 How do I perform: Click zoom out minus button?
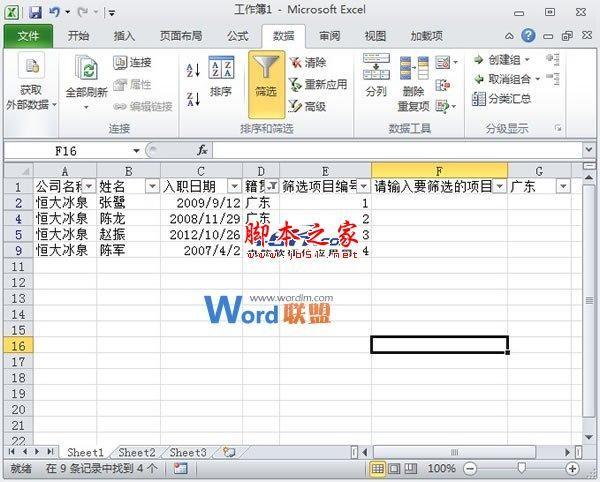pyautogui.click(x=470, y=468)
